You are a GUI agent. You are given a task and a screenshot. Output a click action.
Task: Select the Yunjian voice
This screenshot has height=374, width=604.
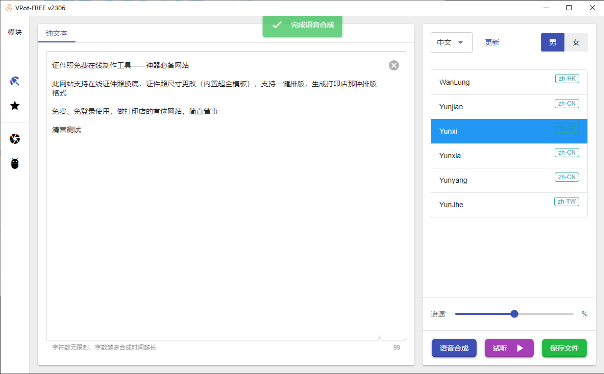click(x=509, y=107)
